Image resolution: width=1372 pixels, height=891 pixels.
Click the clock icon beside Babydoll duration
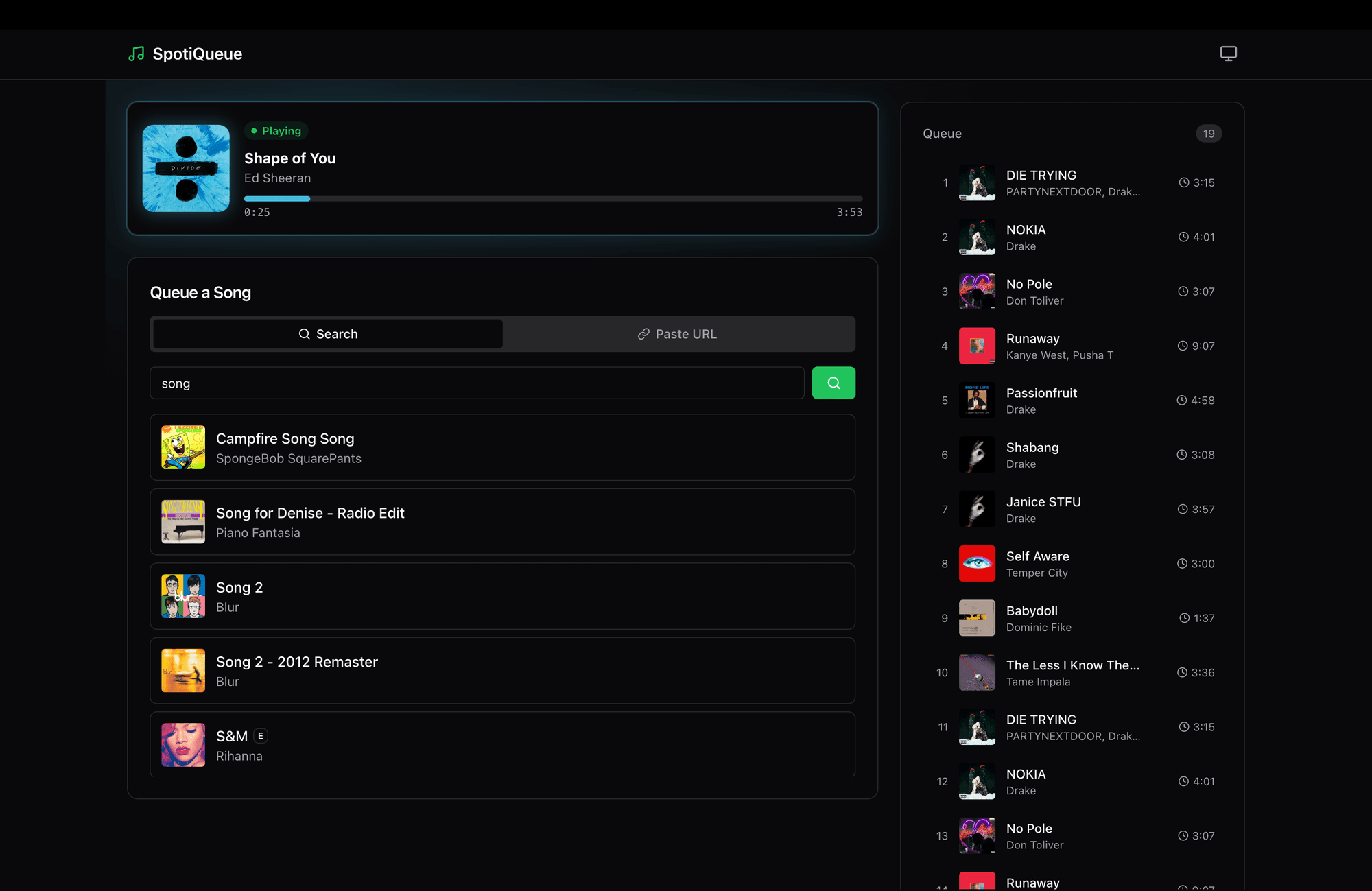pyautogui.click(x=1184, y=618)
